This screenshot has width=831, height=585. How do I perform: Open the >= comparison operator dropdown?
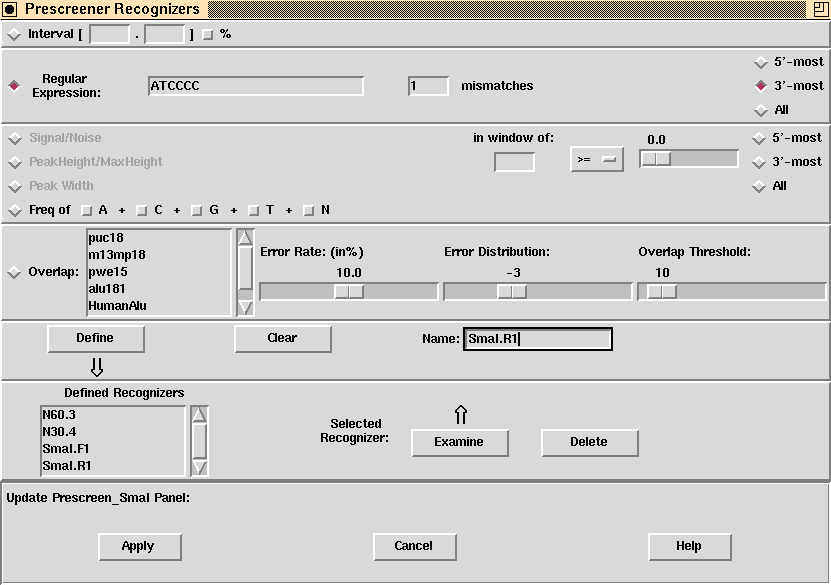tap(597, 160)
